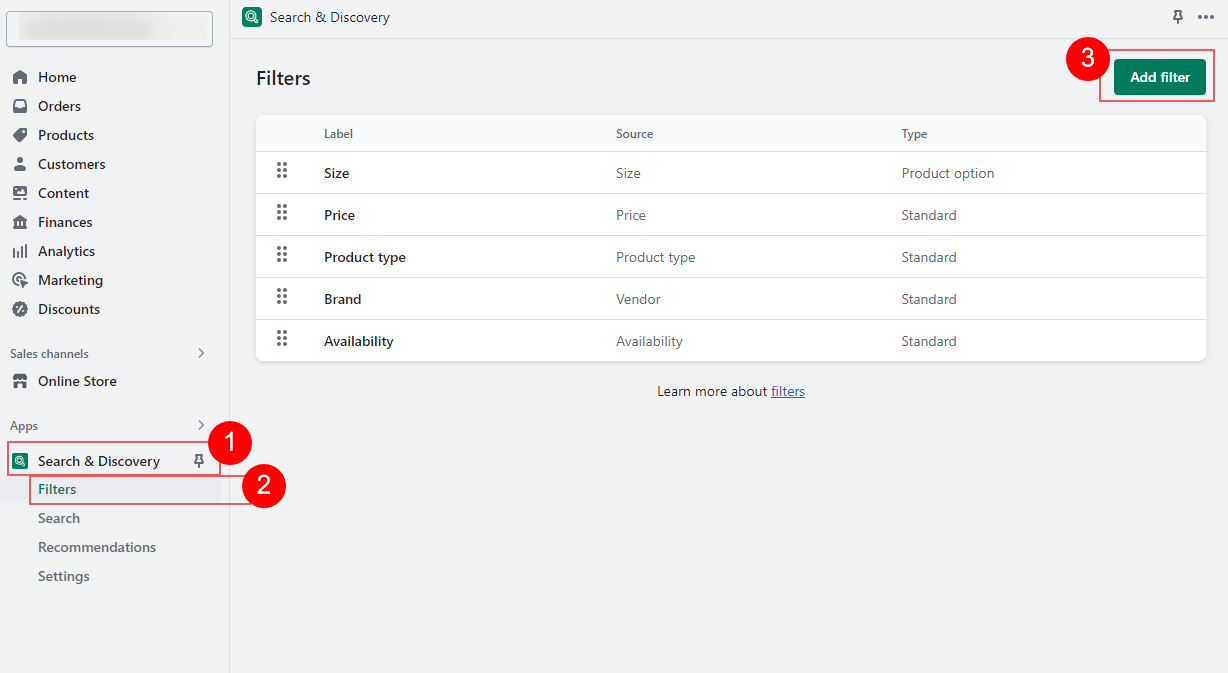The image size is (1228, 673).
Task: Select Search & Discovery app
Action: [x=99, y=461]
